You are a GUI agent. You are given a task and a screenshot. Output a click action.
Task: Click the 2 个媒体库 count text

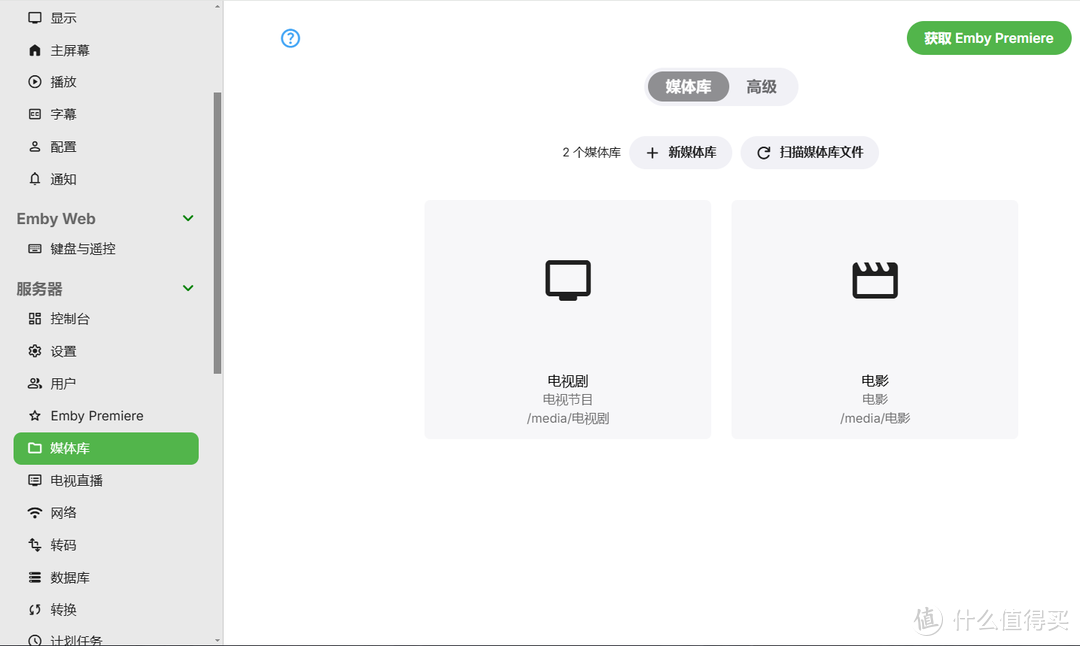coord(591,152)
